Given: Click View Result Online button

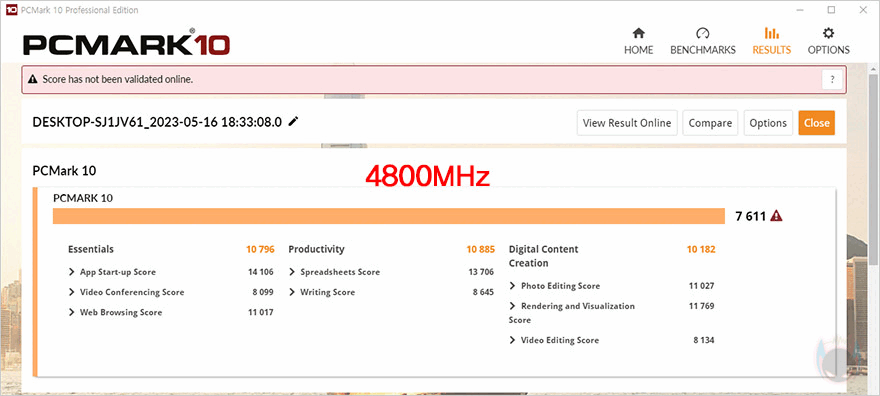Looking at the screenshot, I should point(627,123).
